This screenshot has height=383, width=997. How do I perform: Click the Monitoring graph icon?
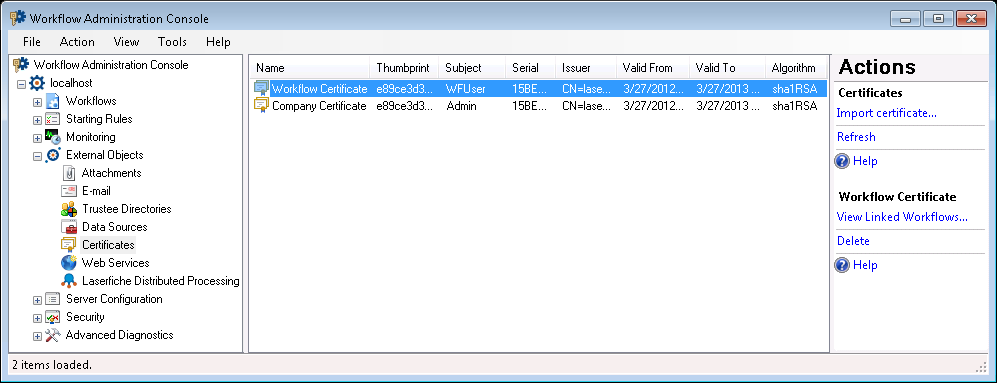pyautogui.click(x=53, y=137)
